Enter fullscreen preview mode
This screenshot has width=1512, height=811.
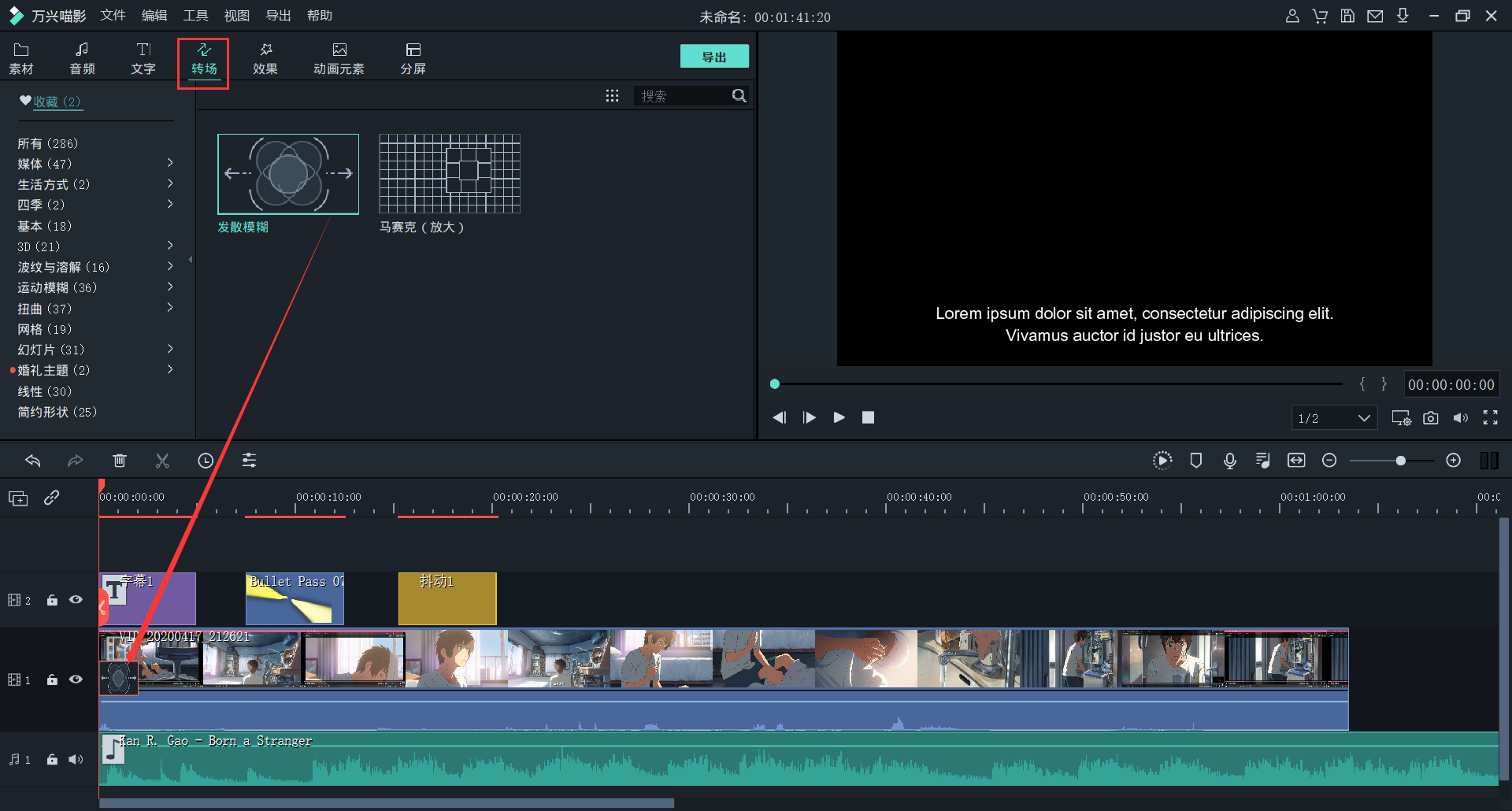pyautogui.click(x=1490, y=418)
